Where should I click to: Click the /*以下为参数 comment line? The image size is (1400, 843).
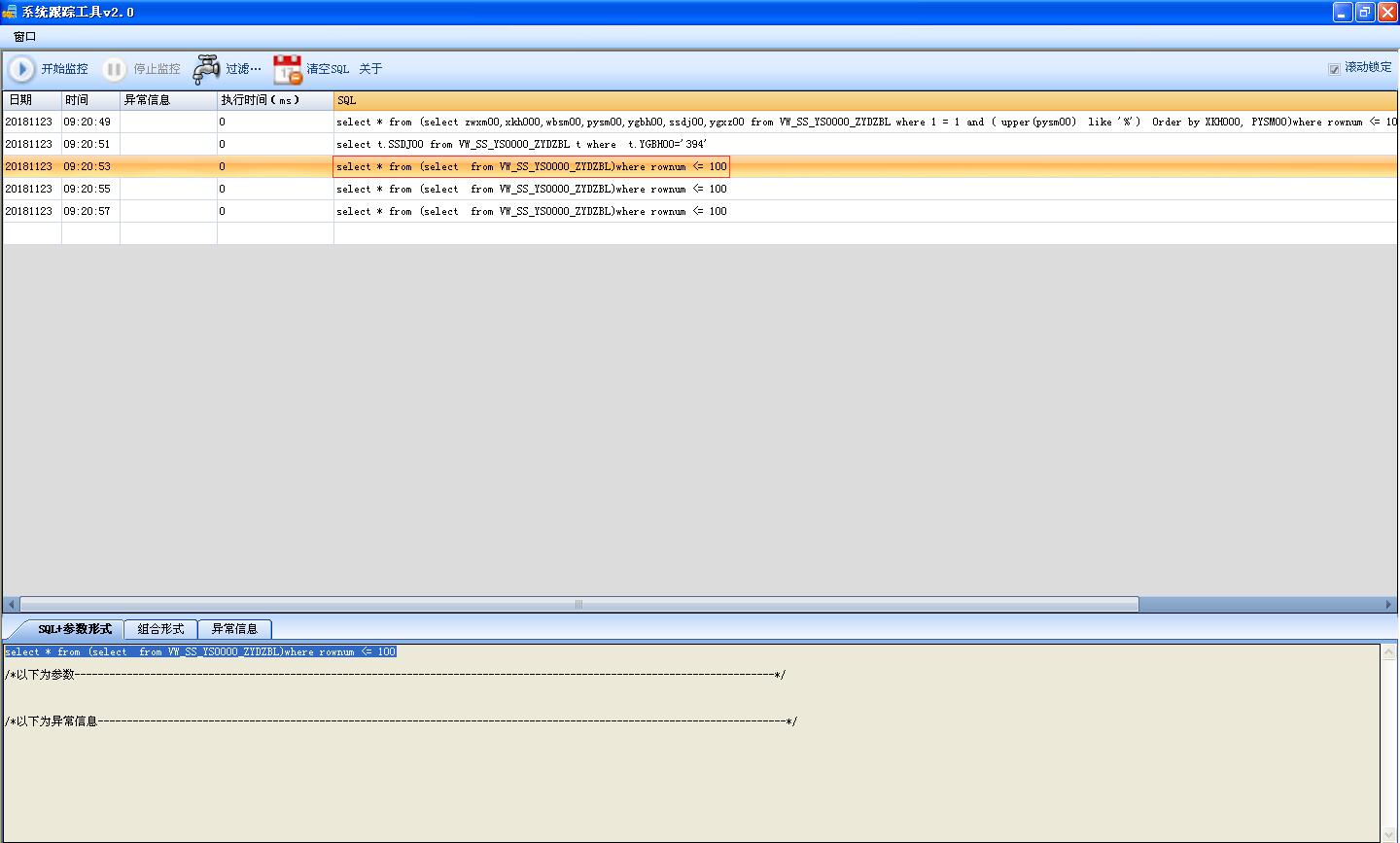(x=395, y=675)
